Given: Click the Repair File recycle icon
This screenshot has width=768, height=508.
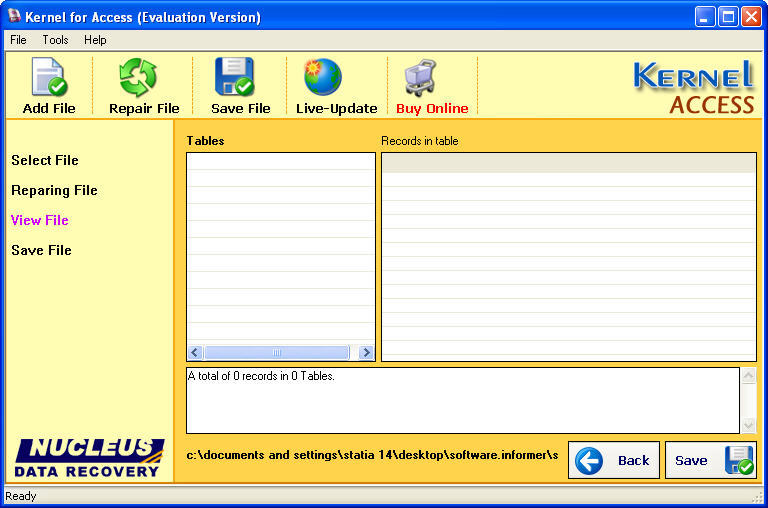Looking at the screenshot, I should (138, 77).
